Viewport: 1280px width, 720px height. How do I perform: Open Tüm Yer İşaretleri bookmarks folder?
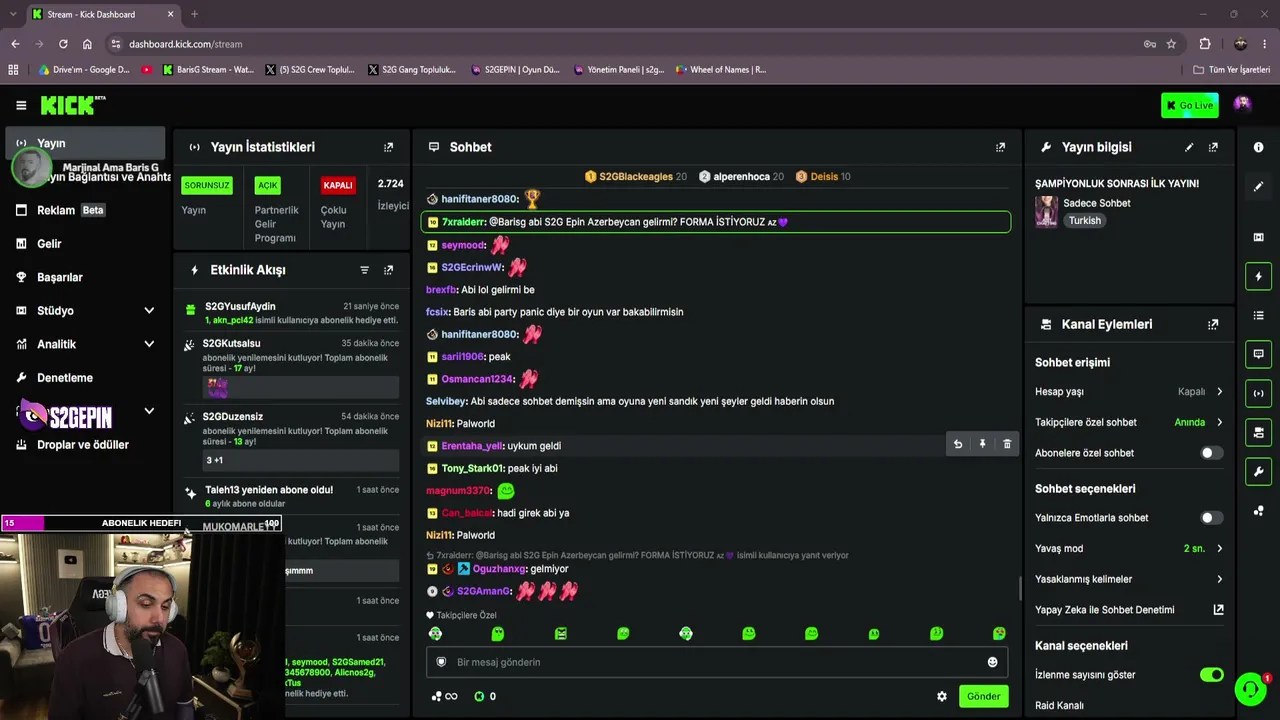click(x=1232, y=70)
